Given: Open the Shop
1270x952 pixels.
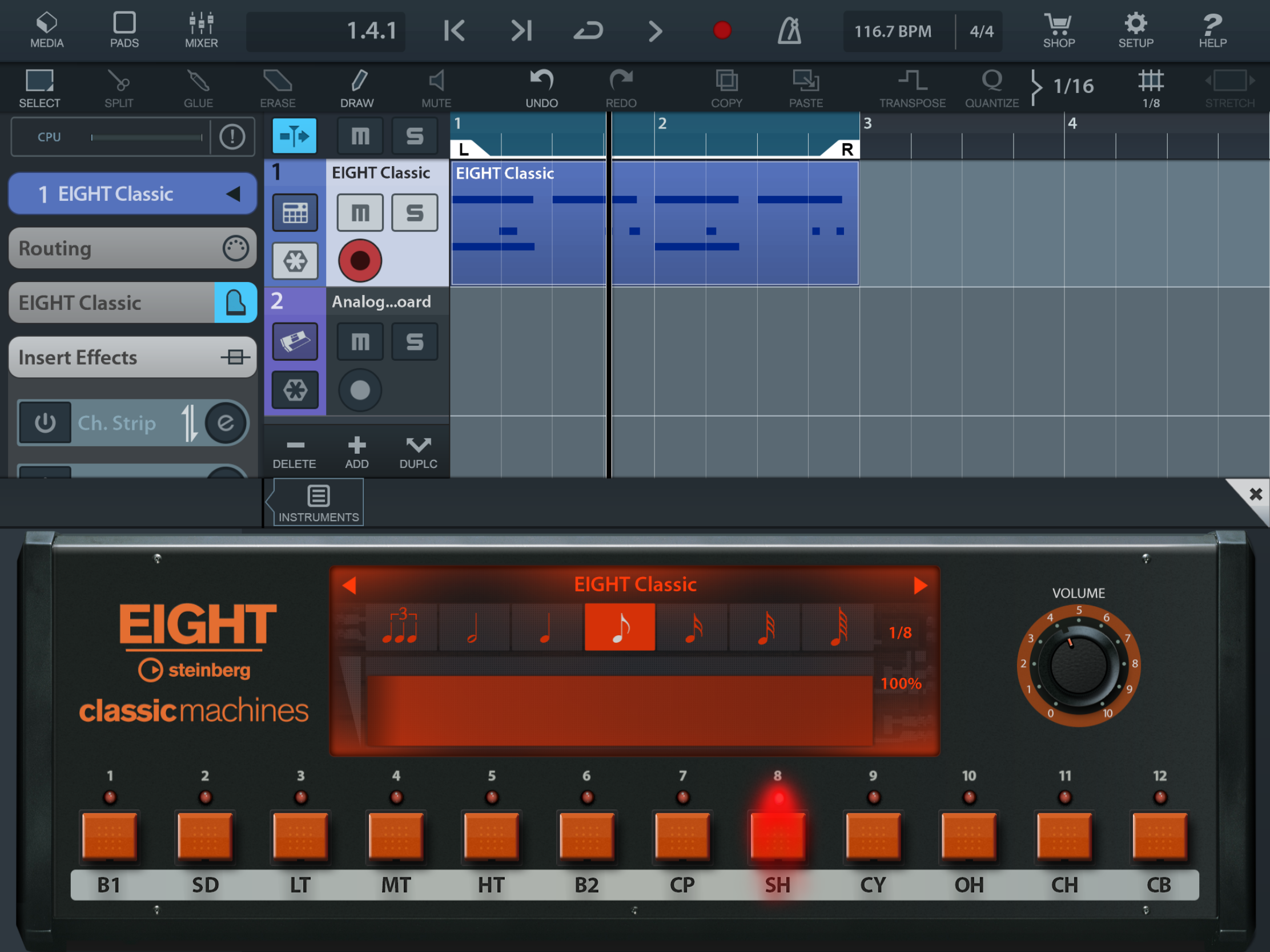Looking at the screenshot, I should pos(1059,30).
